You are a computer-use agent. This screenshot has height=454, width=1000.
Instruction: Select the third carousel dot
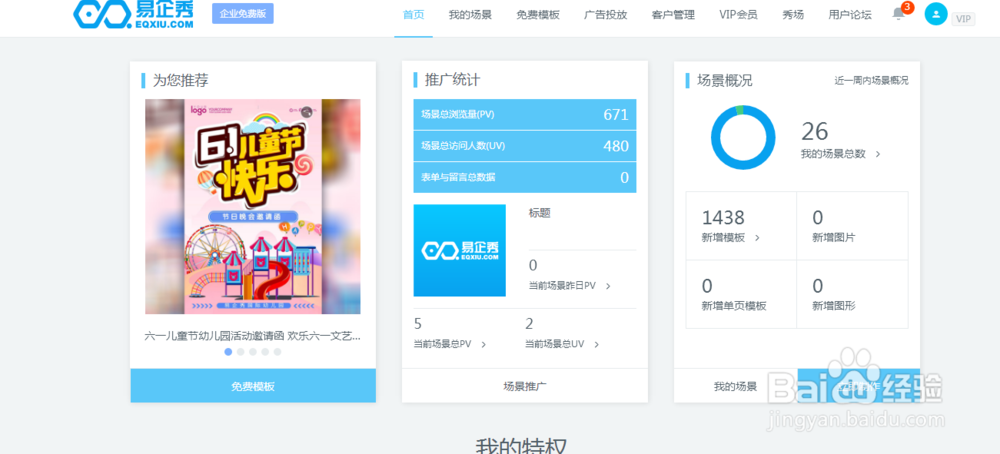(x=253, y=351)
